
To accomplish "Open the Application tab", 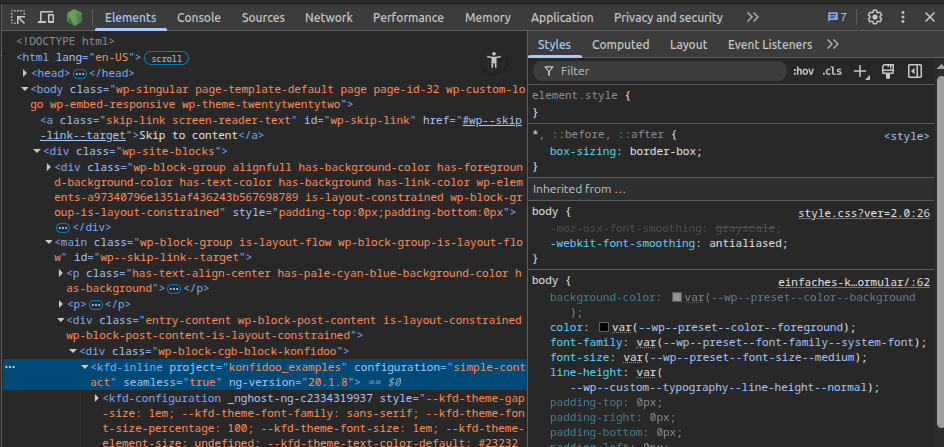I will pyautogui.click(x=562, y=17).
